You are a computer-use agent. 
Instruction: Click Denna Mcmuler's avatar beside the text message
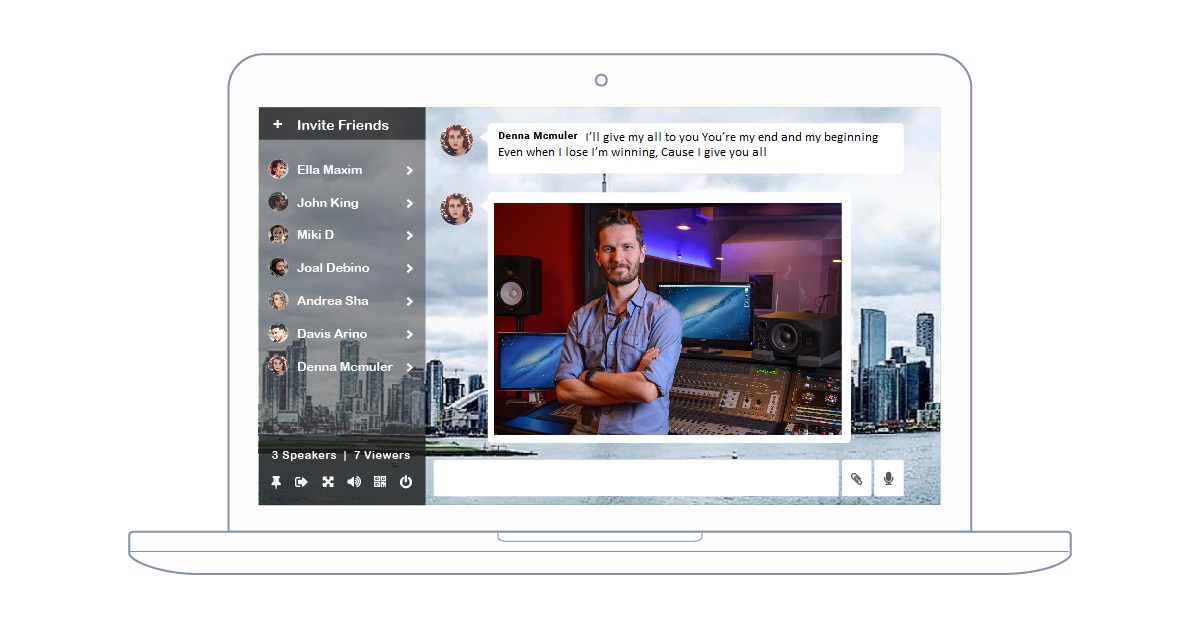456,141
